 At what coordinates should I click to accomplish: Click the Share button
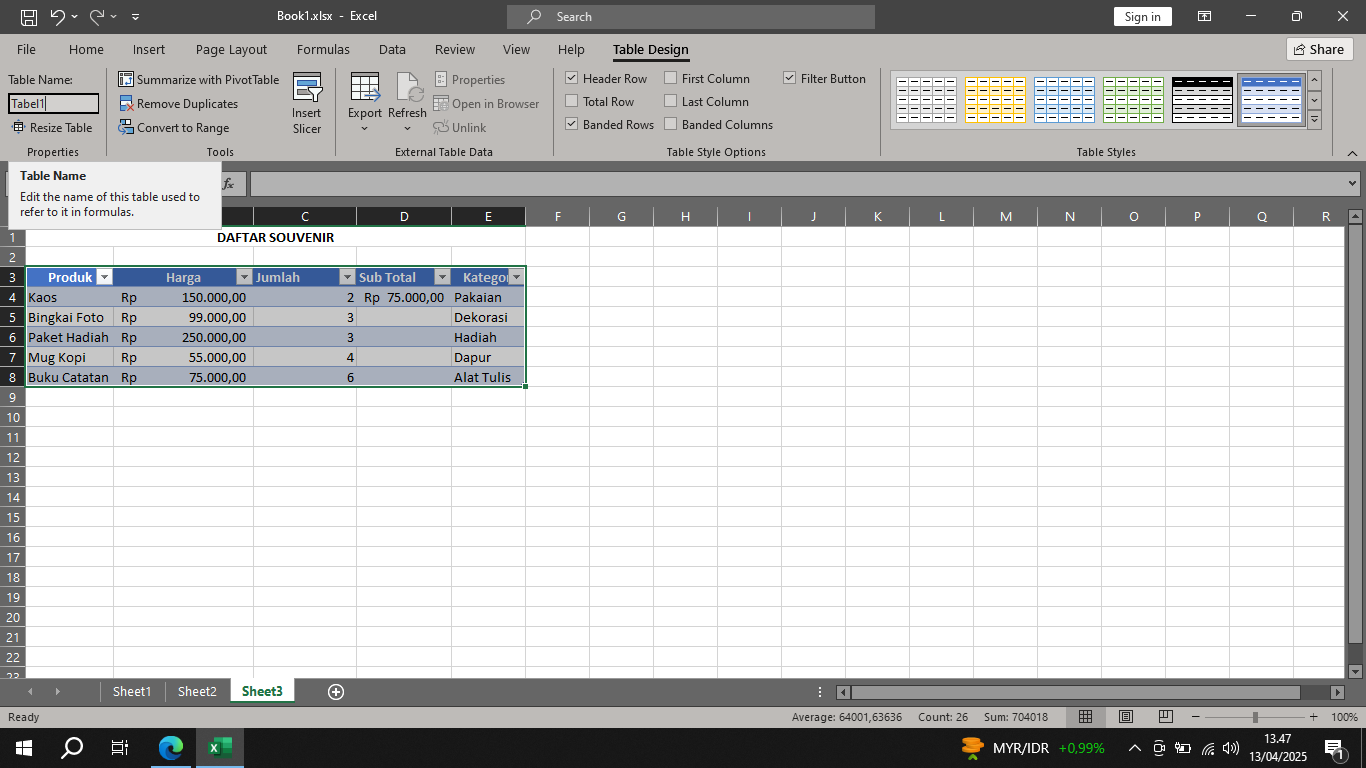click(x=1318, y=49)
